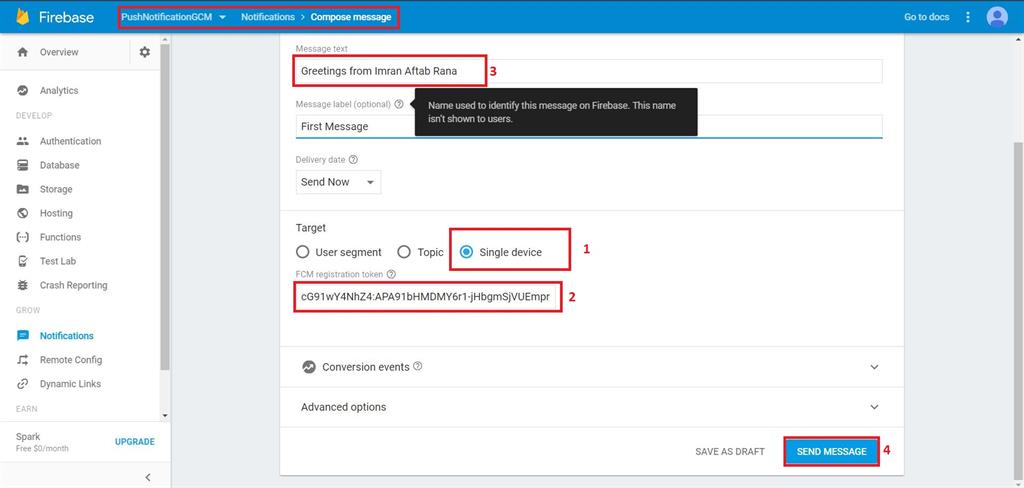Click the sidebar scrollbar down arrow
The height and width of the screenshot is (488, 1024).
click(x=165, y=415)
